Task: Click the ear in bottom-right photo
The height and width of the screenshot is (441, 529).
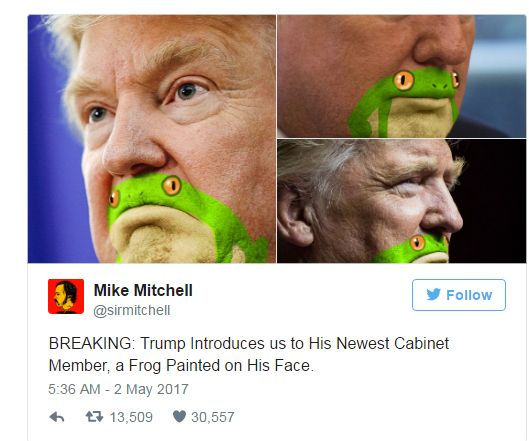Action: 294,219
